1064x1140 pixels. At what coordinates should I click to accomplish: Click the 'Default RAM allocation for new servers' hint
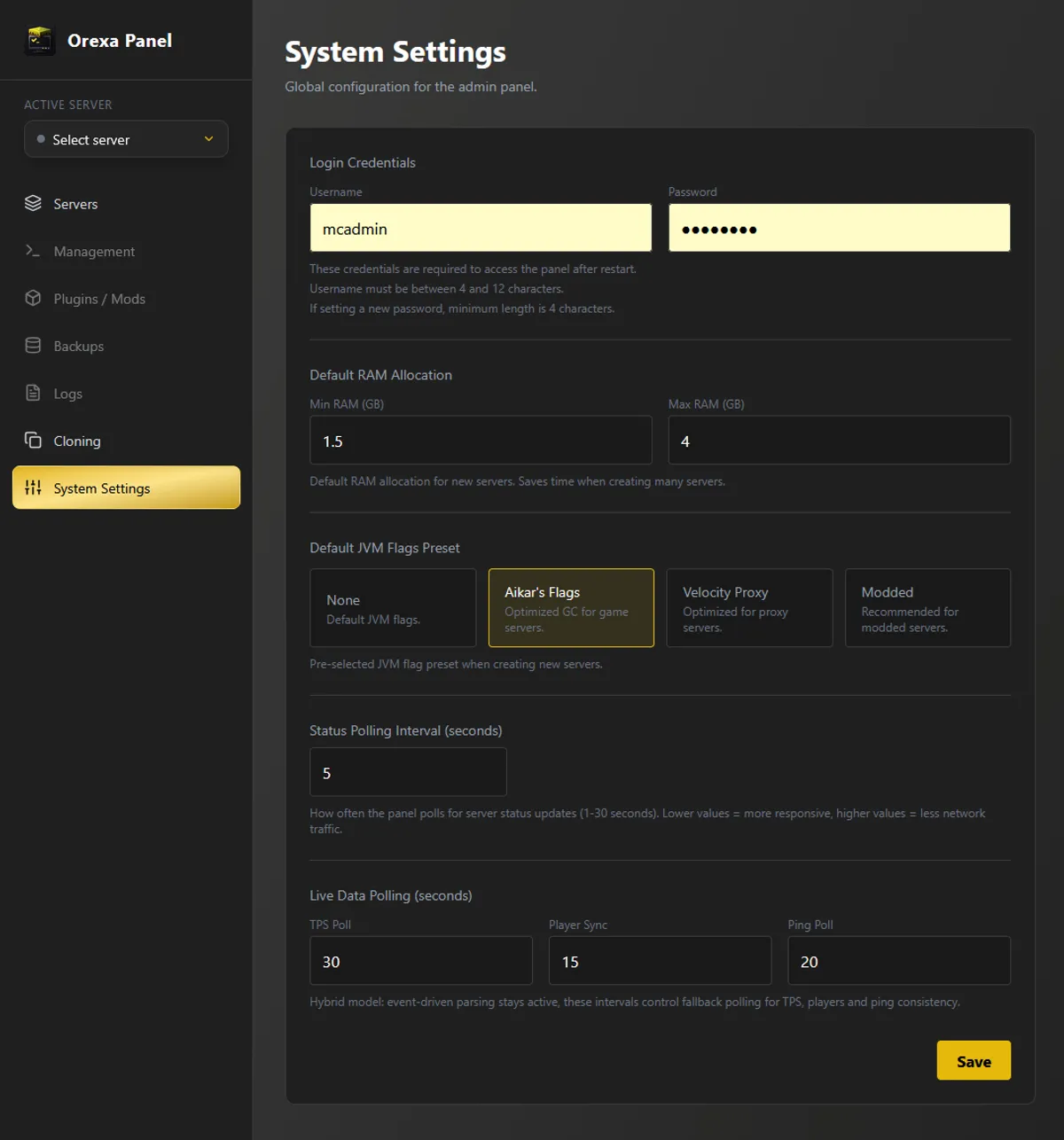click(x=517, y=481)
